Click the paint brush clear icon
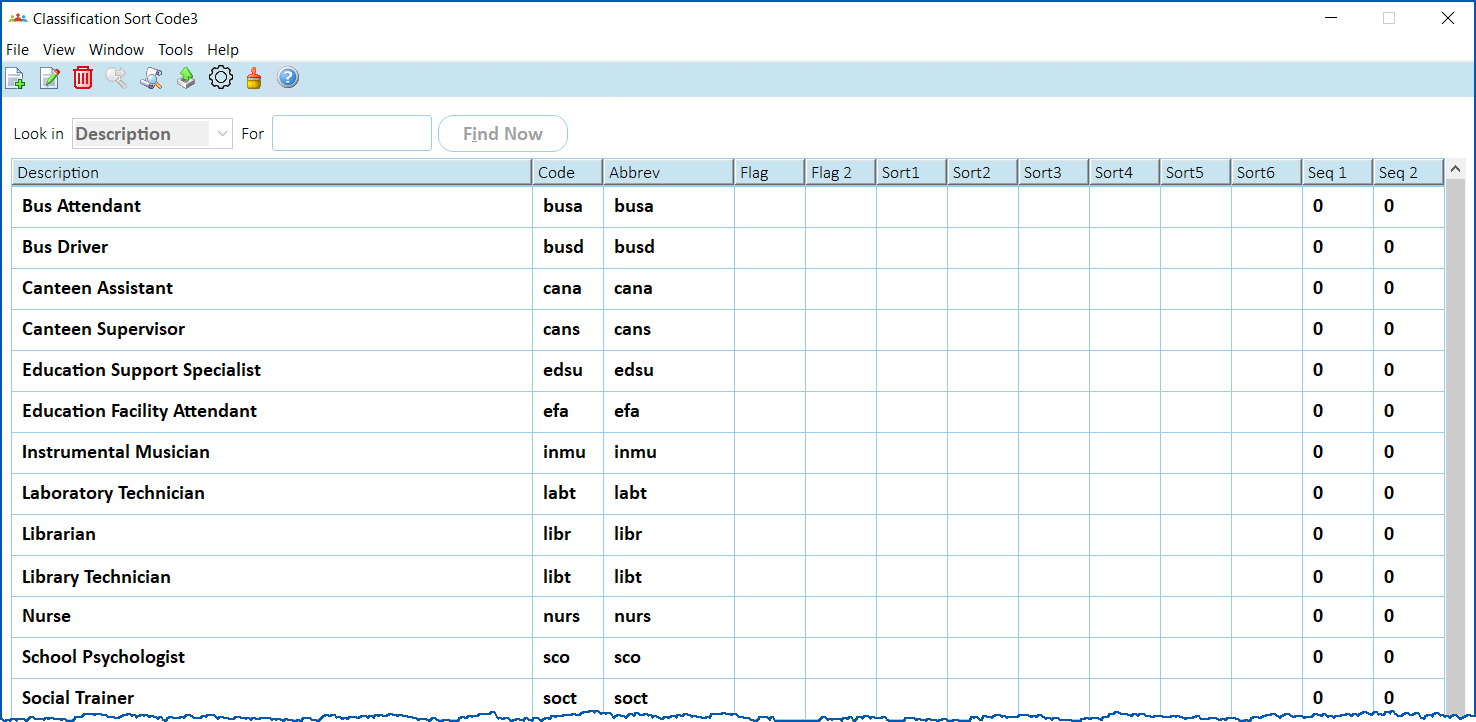The image size is (1476, 722). coord(254,78)
